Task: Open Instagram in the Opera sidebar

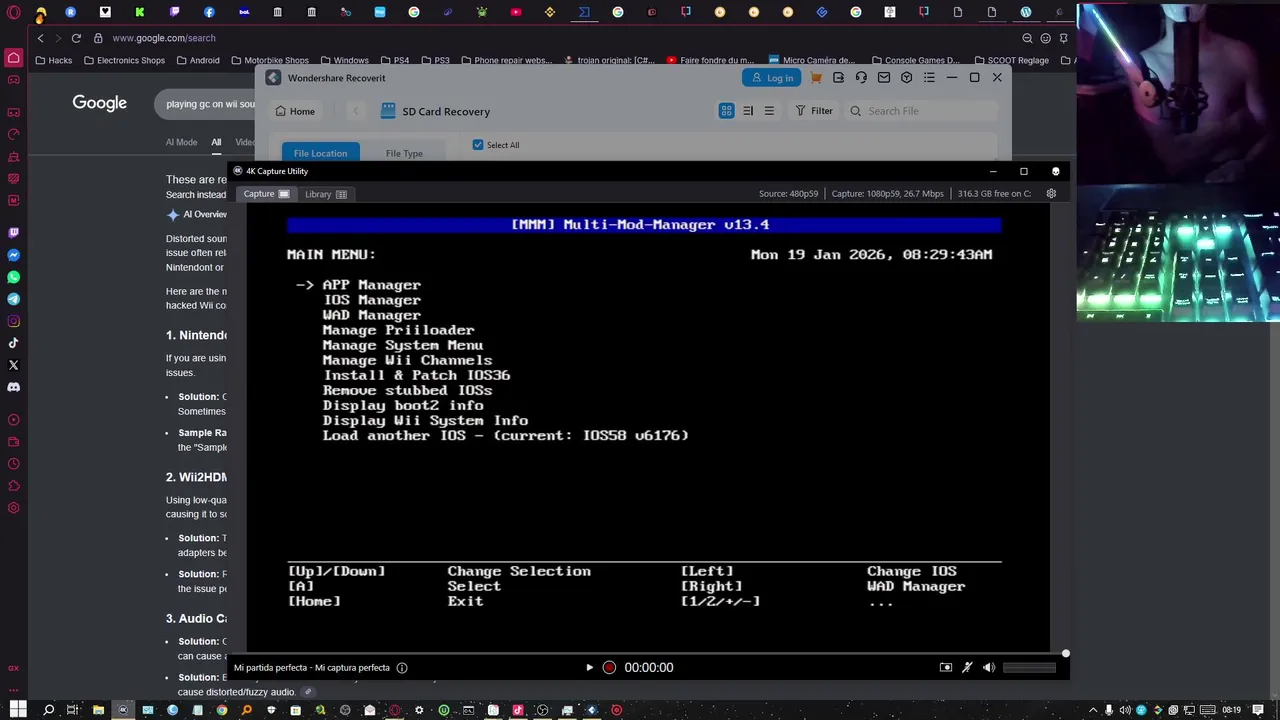Action: click(x=13, y=321)
